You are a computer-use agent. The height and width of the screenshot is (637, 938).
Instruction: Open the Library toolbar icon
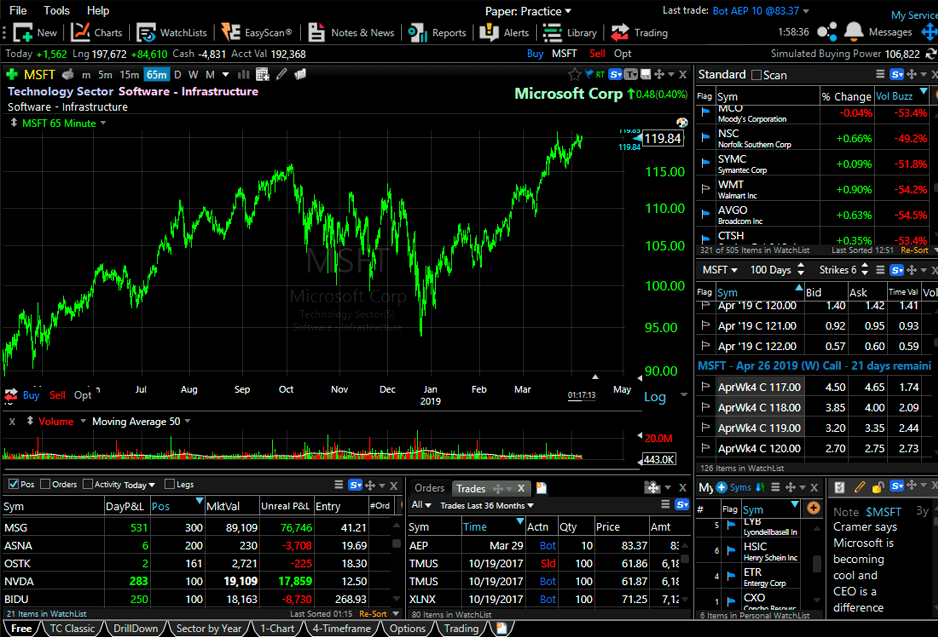[x=570, y=32]
